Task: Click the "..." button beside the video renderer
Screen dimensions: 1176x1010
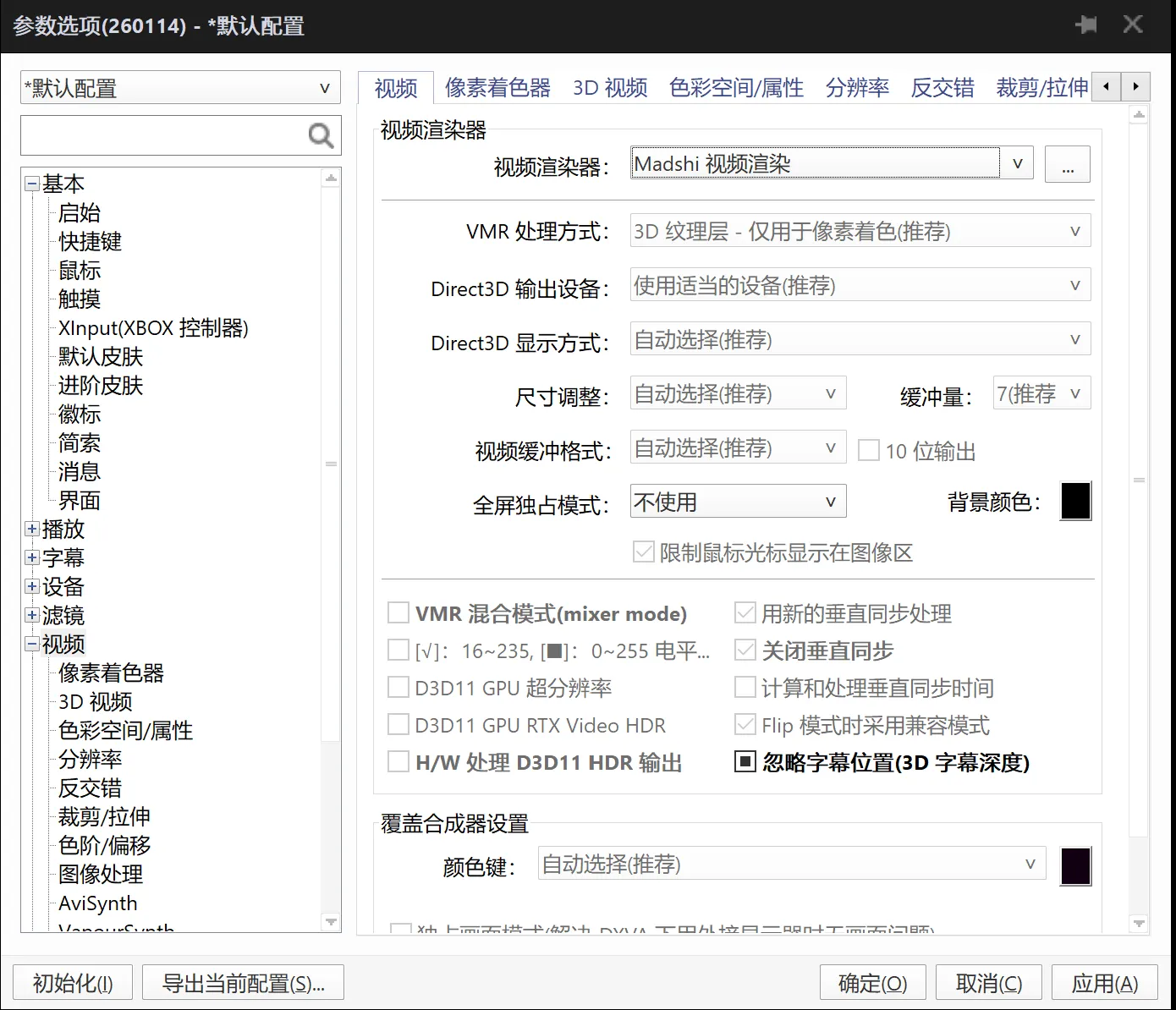Action: (x=1068, y=163)
